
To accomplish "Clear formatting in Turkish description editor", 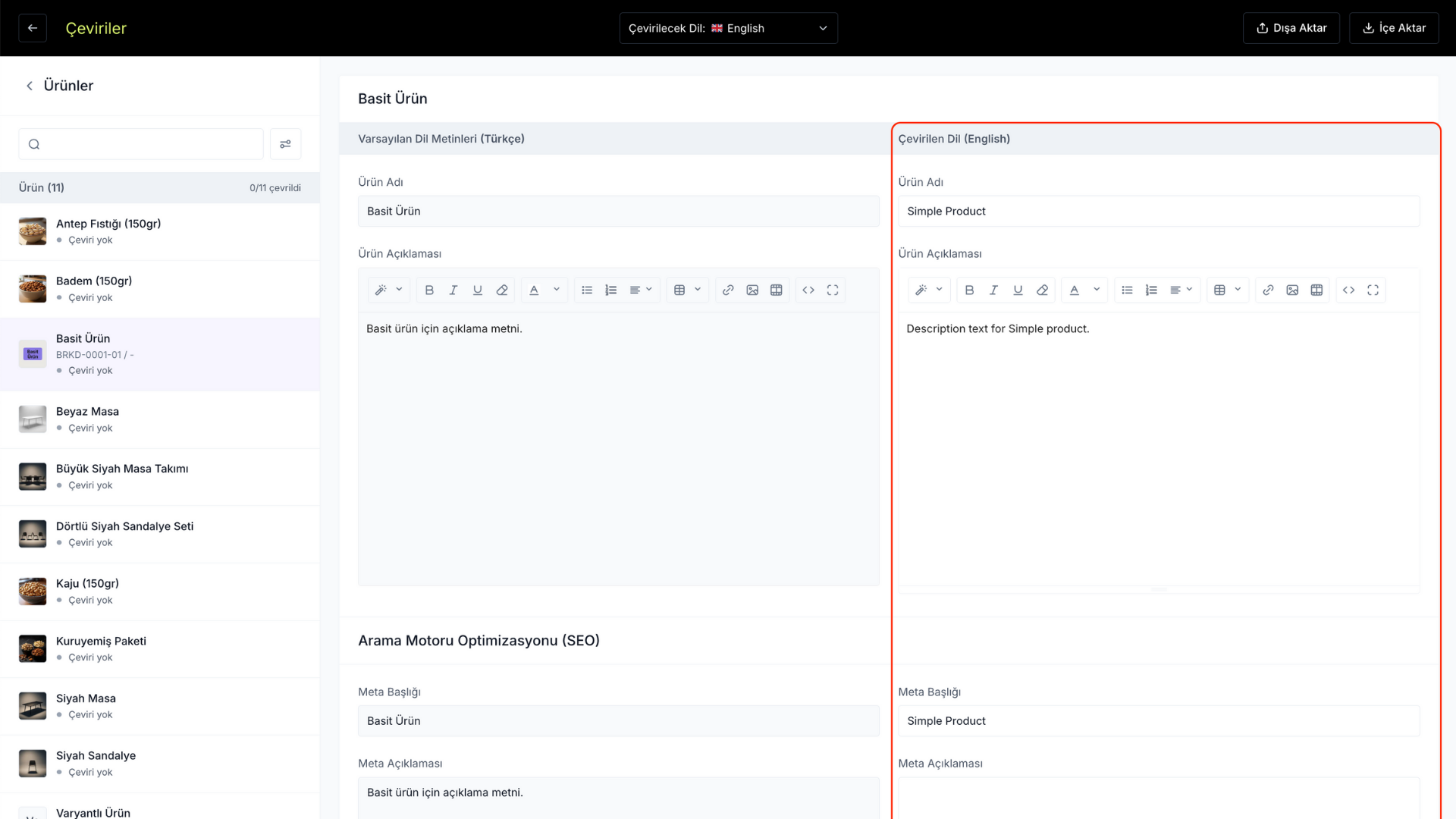I will [x=502, y=290].
